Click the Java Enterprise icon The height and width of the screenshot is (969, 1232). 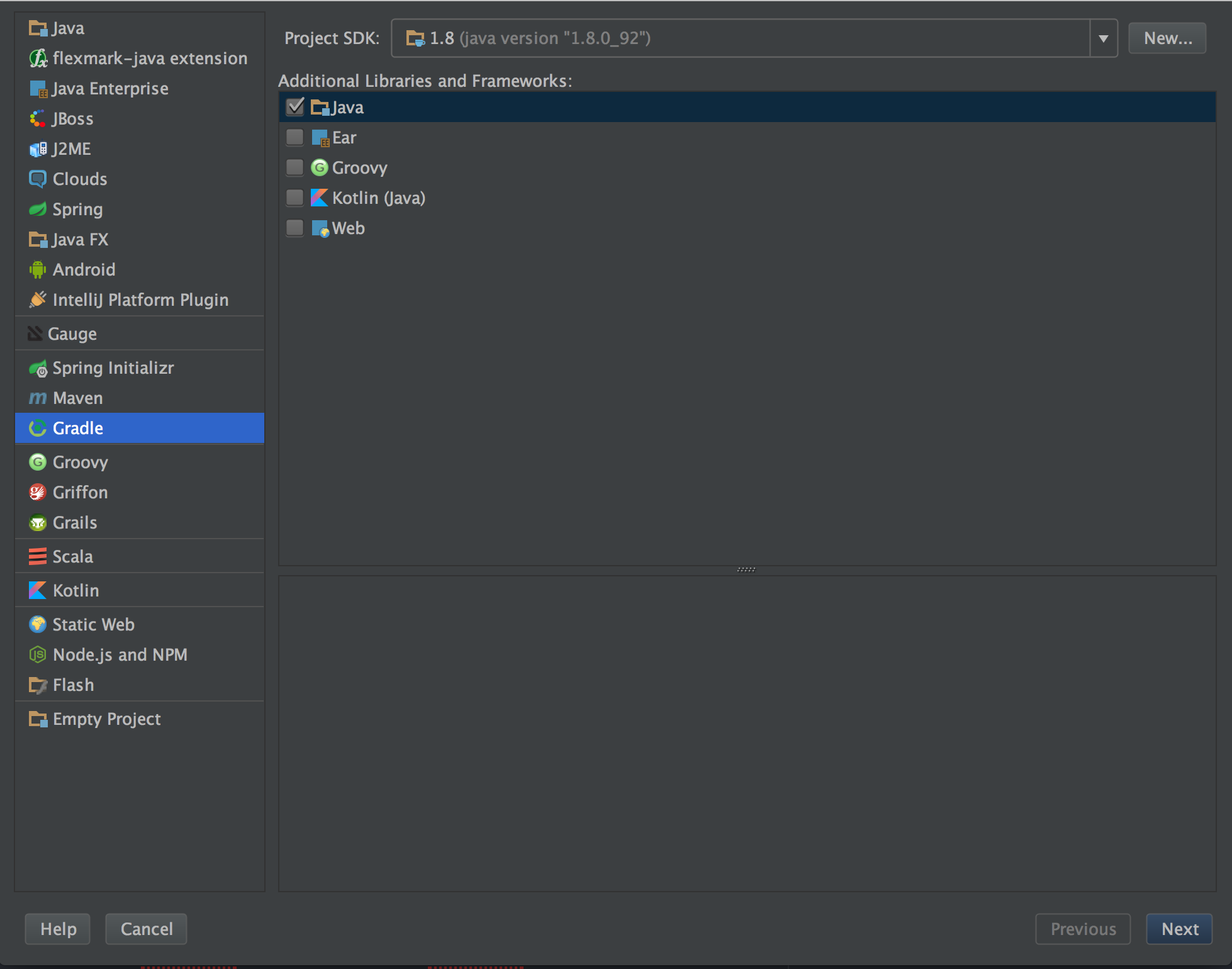(38, 89)
